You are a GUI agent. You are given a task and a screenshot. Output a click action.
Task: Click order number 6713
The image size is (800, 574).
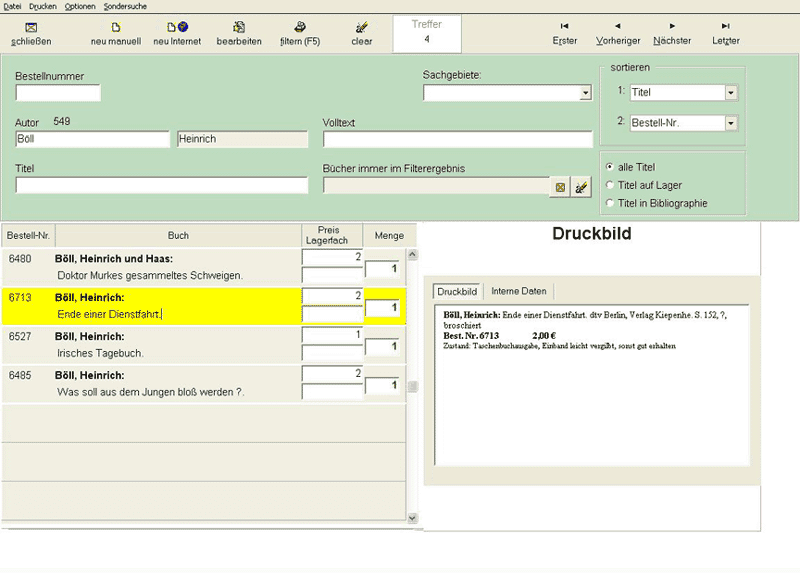20,297
